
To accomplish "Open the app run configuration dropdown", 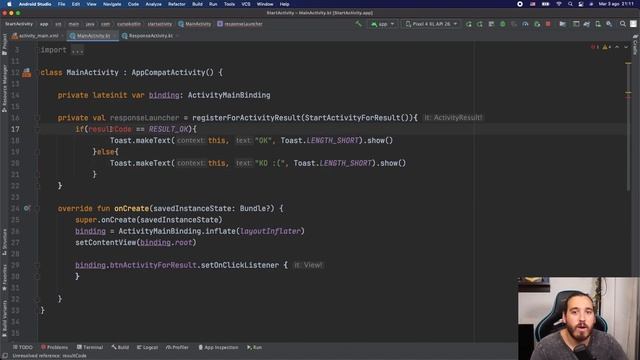I will coord(382,24).
